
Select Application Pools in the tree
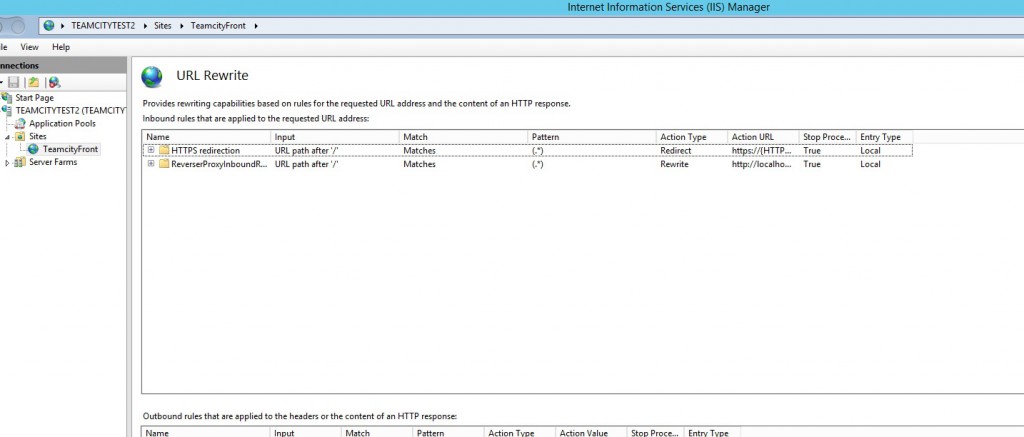[x=62, y=123]
